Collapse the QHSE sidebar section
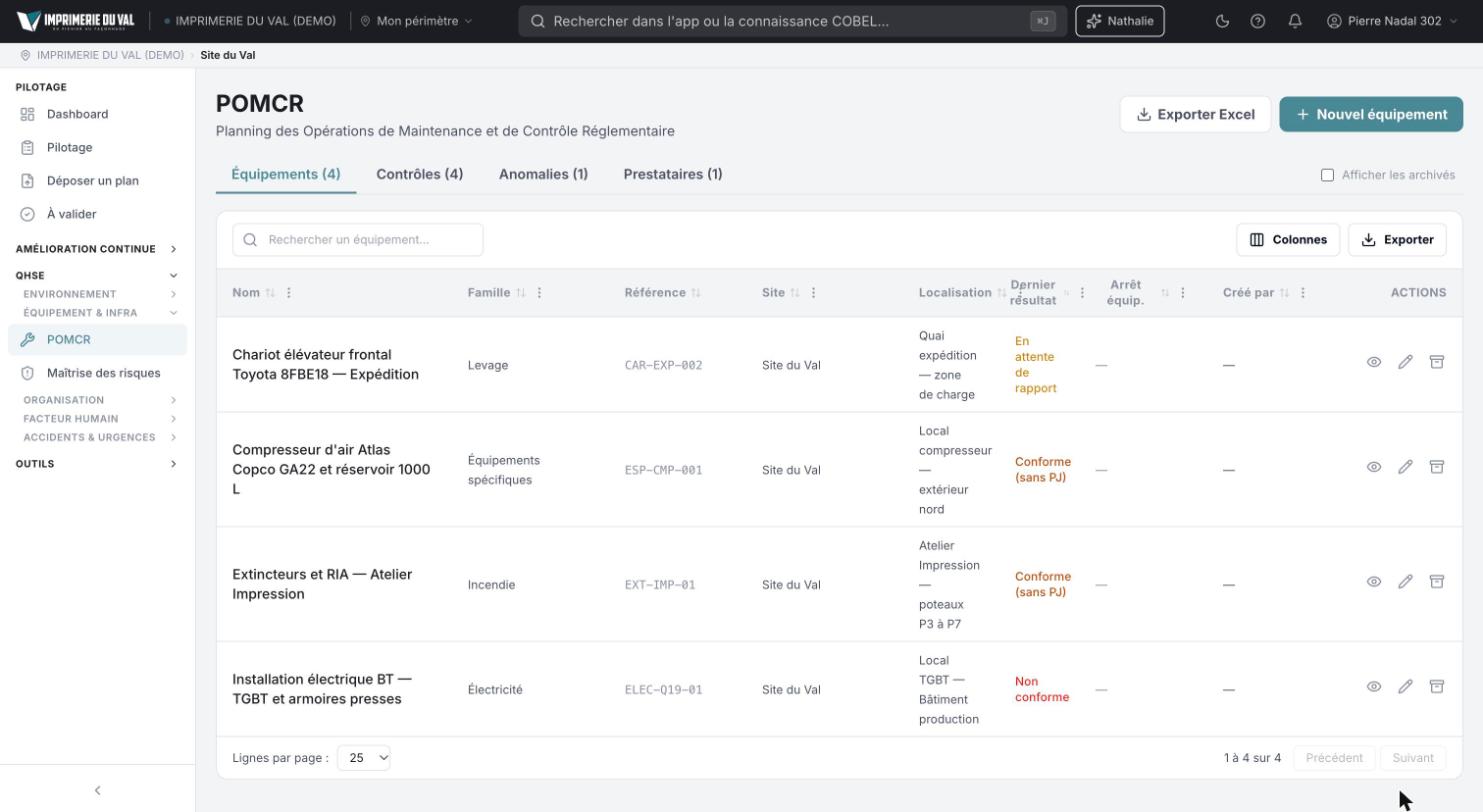Viewport: 1483px width, 812px height. click(x=96, y=275)
